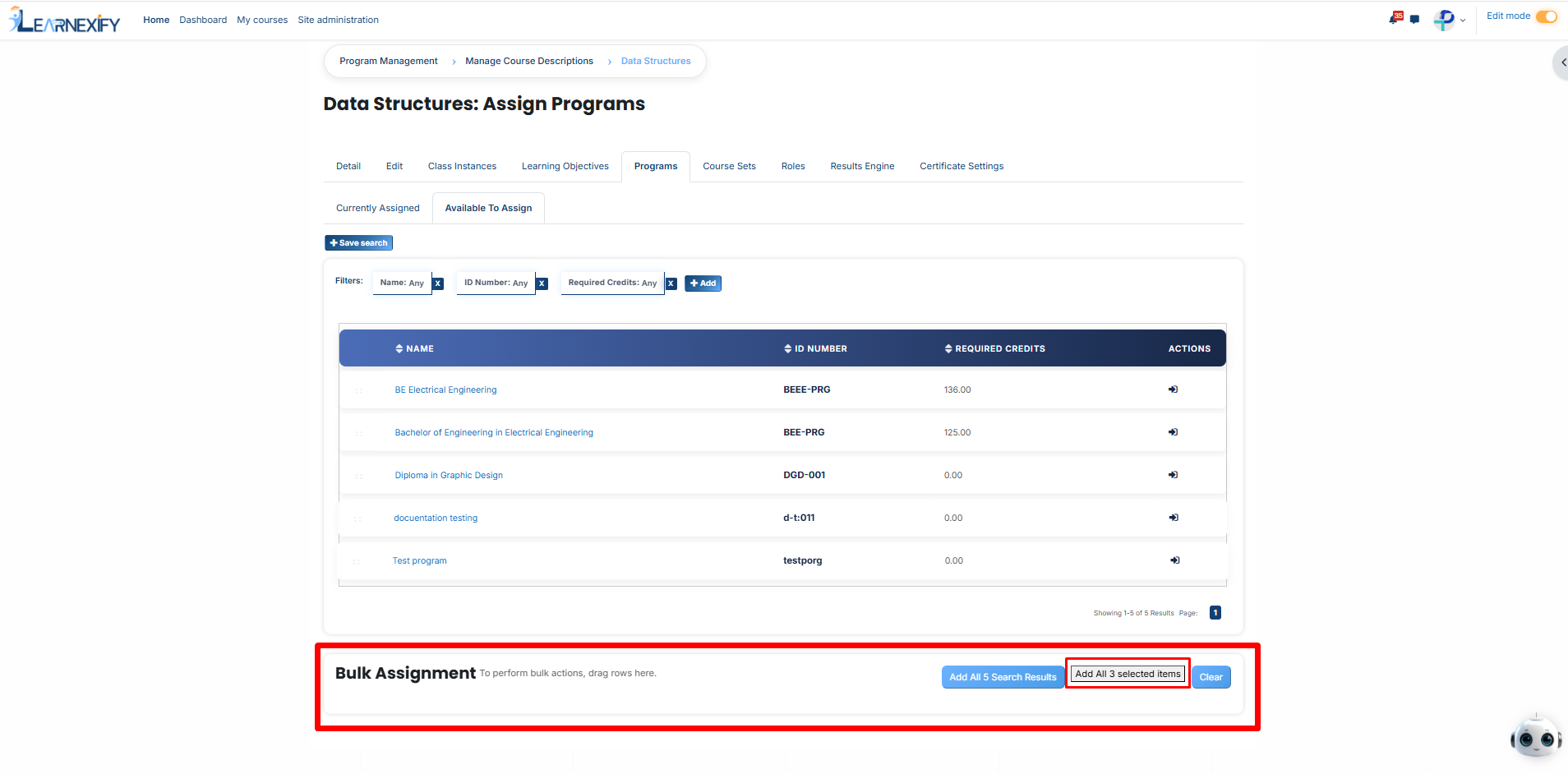Remove the Required Credits filter with X
This screenshot has width=1568, height=774.
pos(671,283)
